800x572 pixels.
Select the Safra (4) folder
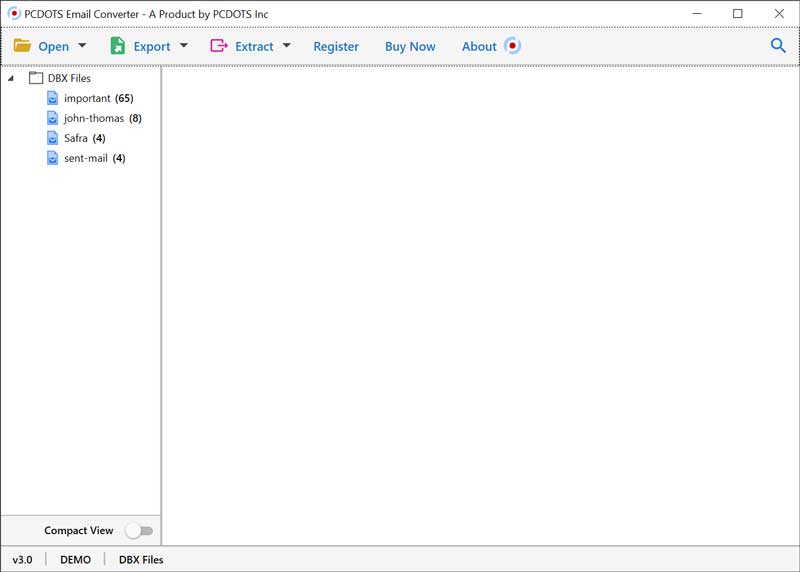coord(85,138)
